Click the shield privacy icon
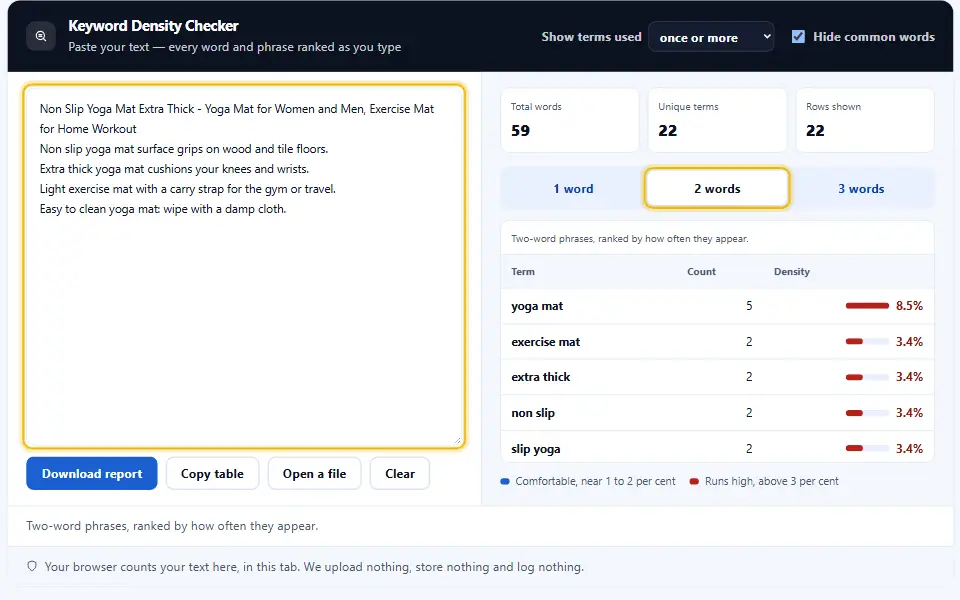 coord(32,566)
